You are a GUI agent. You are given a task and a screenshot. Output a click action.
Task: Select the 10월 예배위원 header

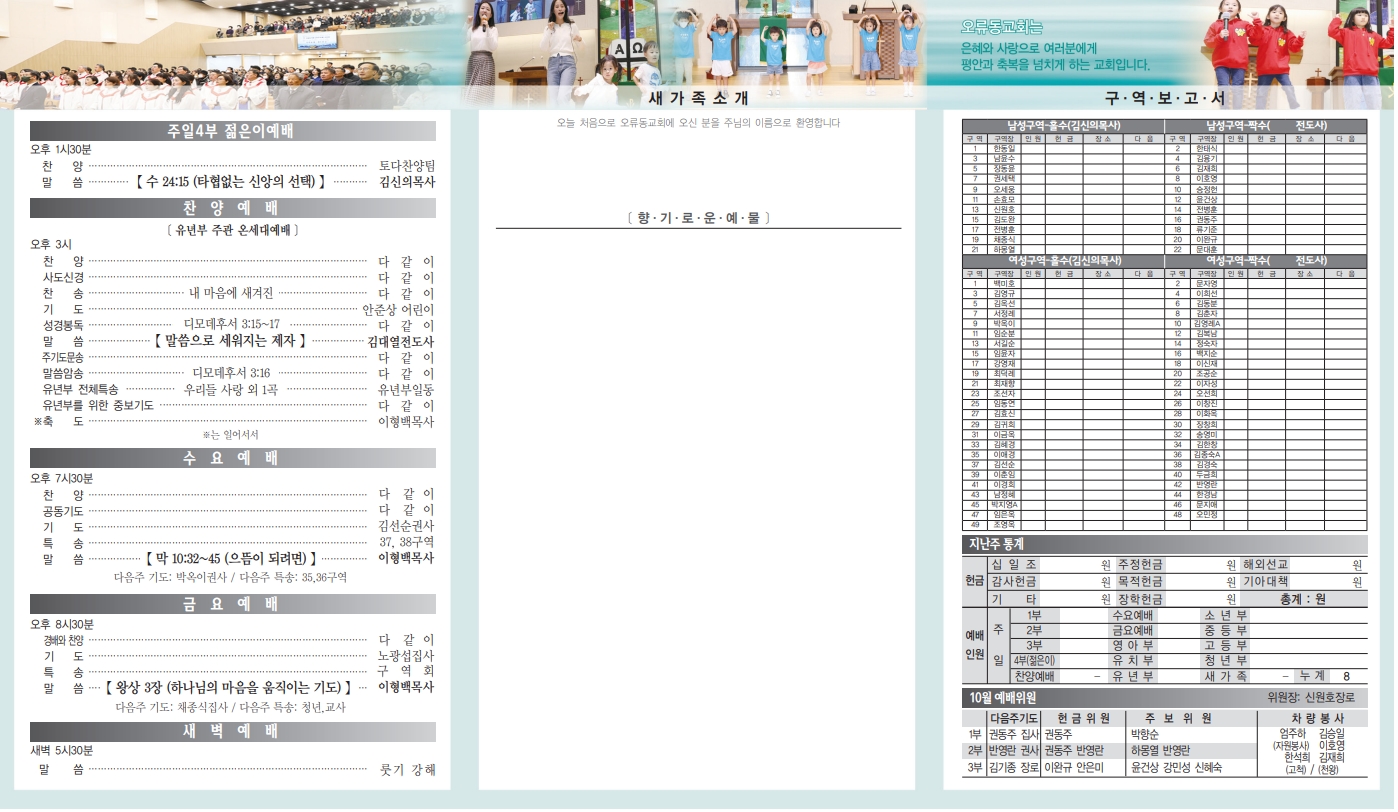1003,698
